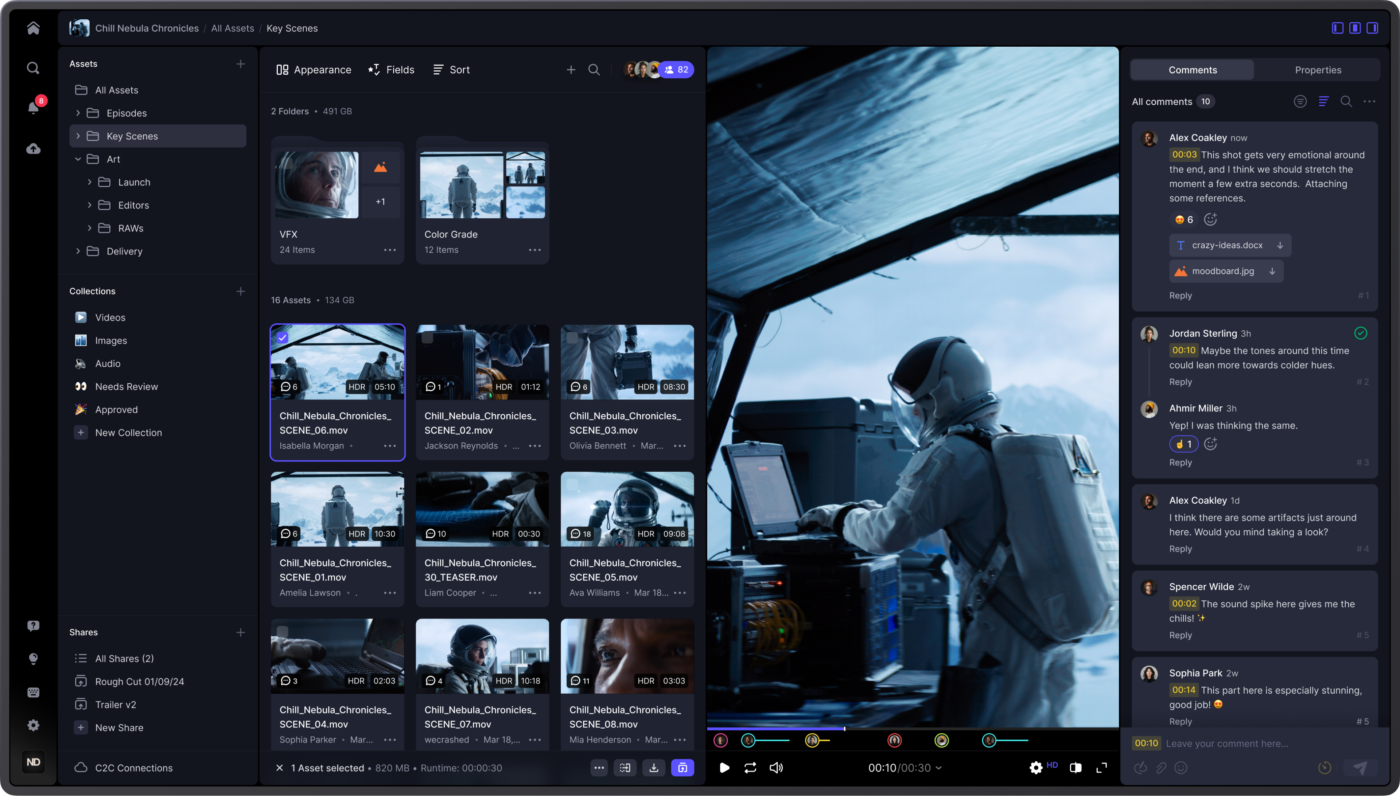Switch to the Properties tab

pos(1318,69)
